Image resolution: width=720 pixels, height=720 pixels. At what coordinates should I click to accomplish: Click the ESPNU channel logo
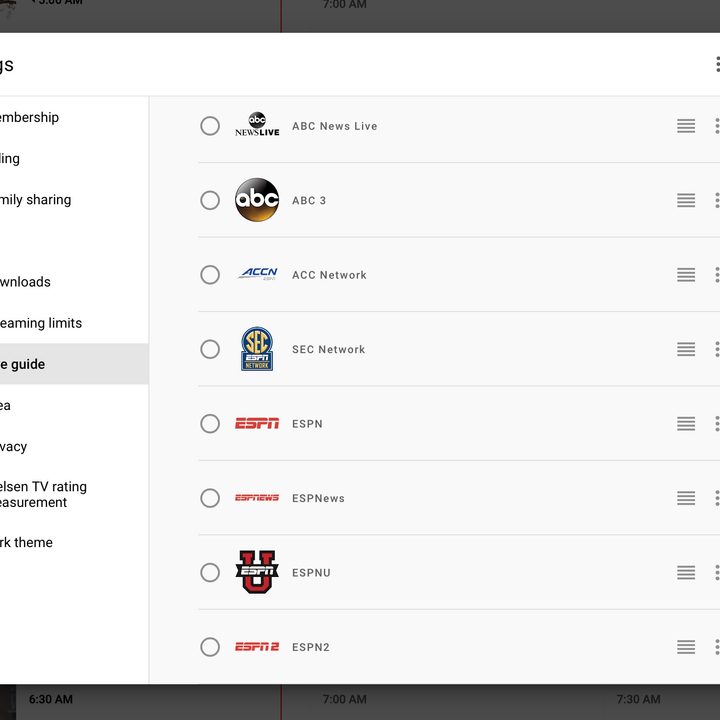[x=257, y=572]
